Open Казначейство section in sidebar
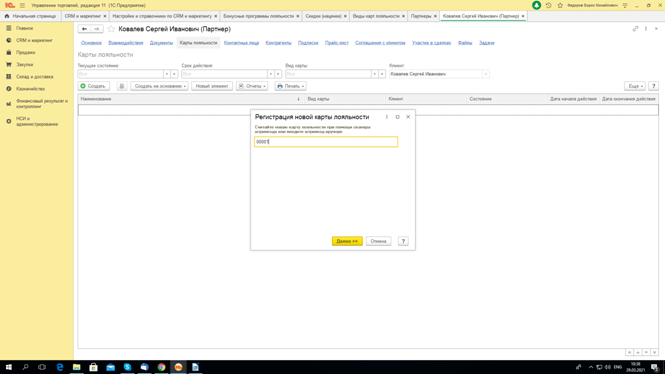 click(x=30, y=89)
